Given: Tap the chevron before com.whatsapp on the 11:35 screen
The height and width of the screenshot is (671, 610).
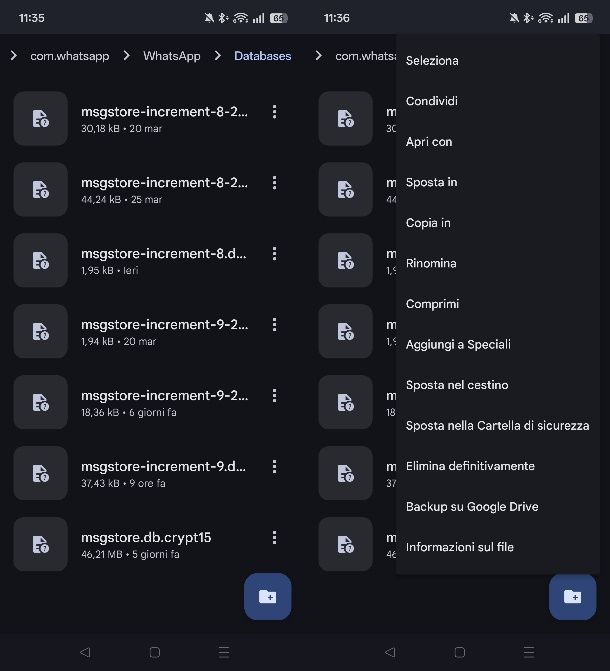Looking at the screenshot, I should [x=14, y=56].
